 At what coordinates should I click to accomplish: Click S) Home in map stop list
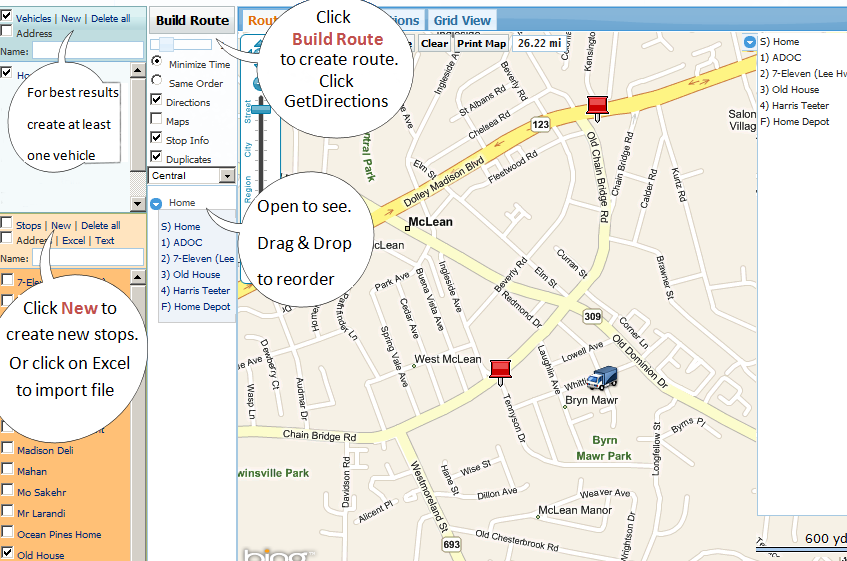click(x=779, y=42)
